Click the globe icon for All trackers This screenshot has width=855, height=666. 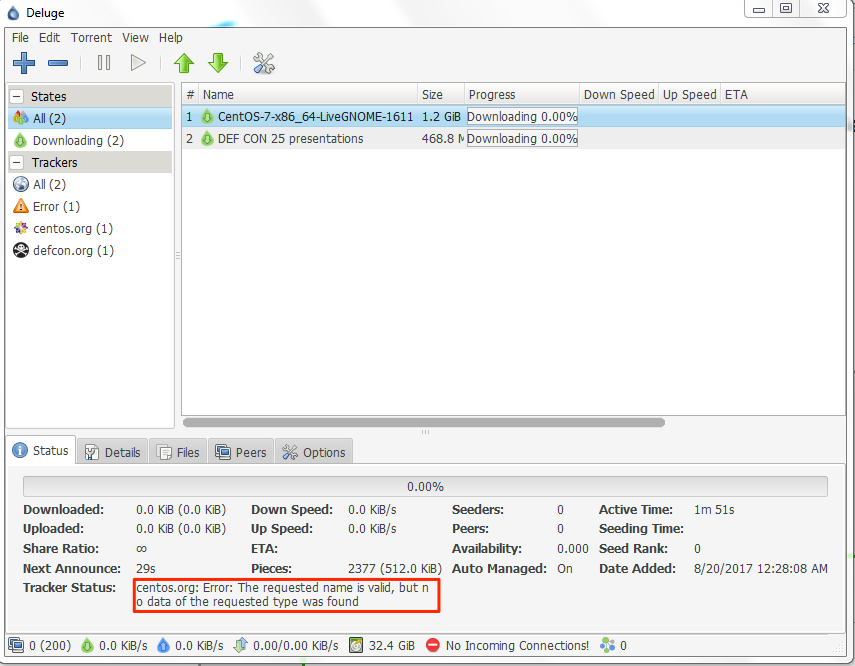click(21, 184)
